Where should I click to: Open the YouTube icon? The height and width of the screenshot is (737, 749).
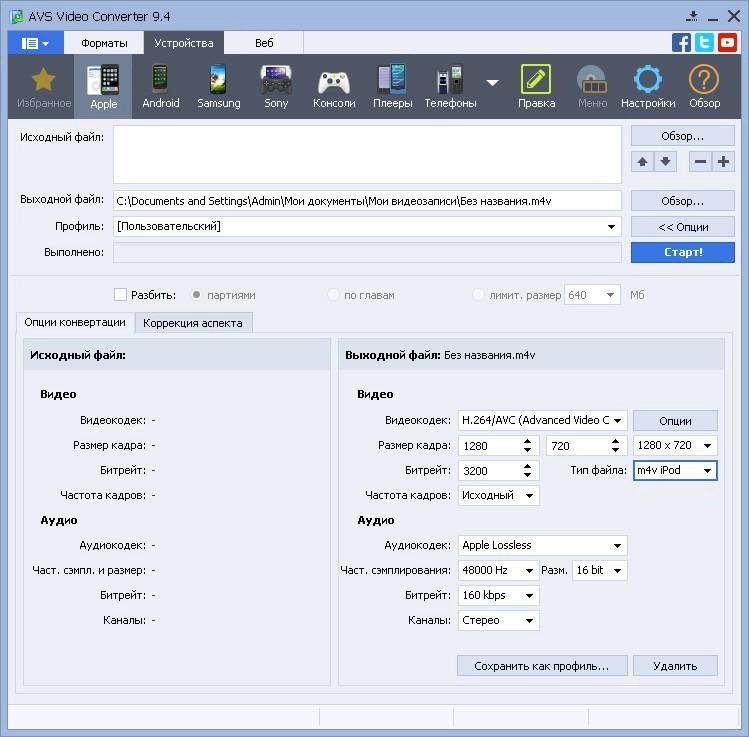coord(728,43)
